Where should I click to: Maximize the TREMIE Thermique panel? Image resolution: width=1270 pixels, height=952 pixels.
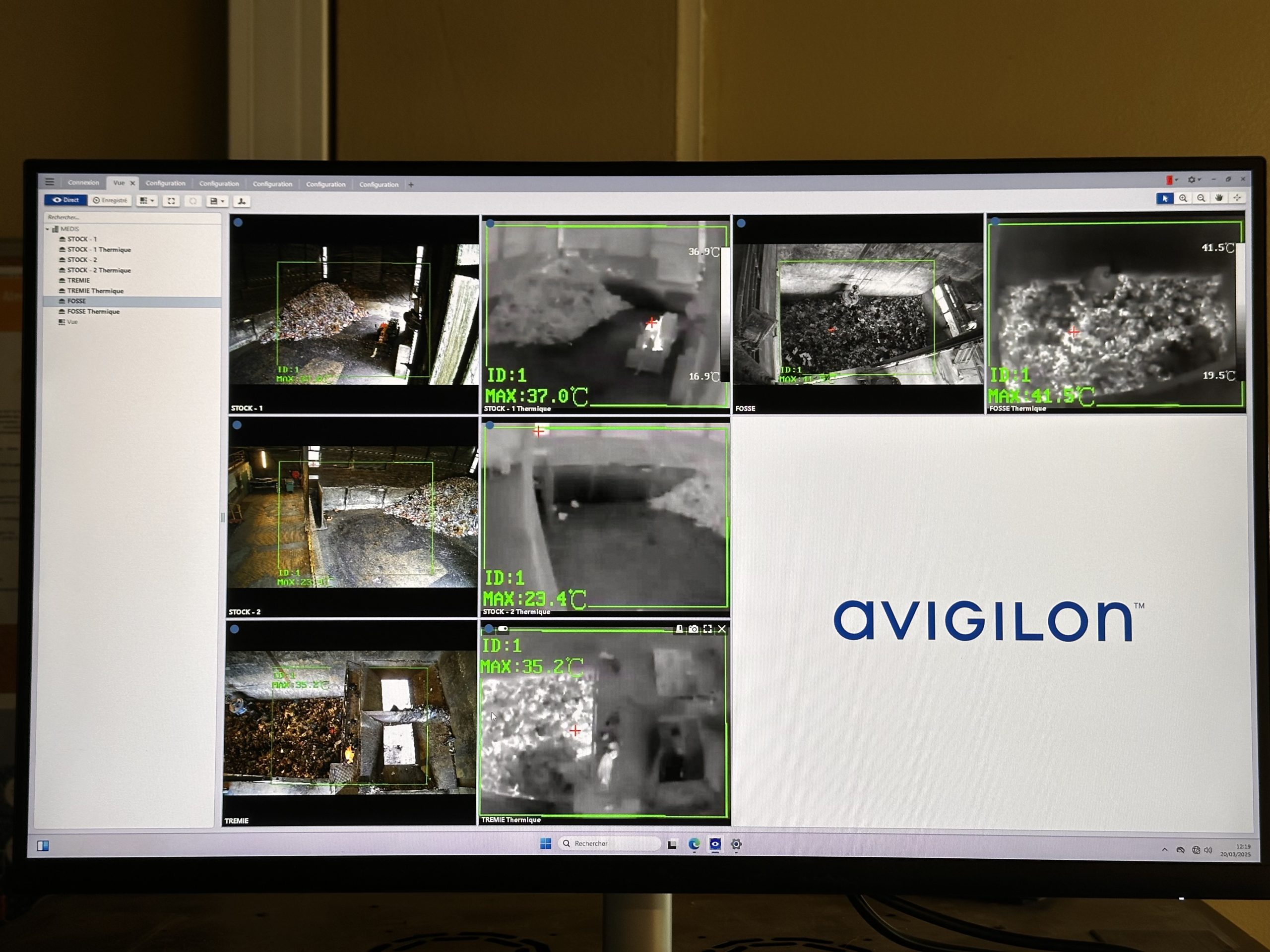coord(708,629)
